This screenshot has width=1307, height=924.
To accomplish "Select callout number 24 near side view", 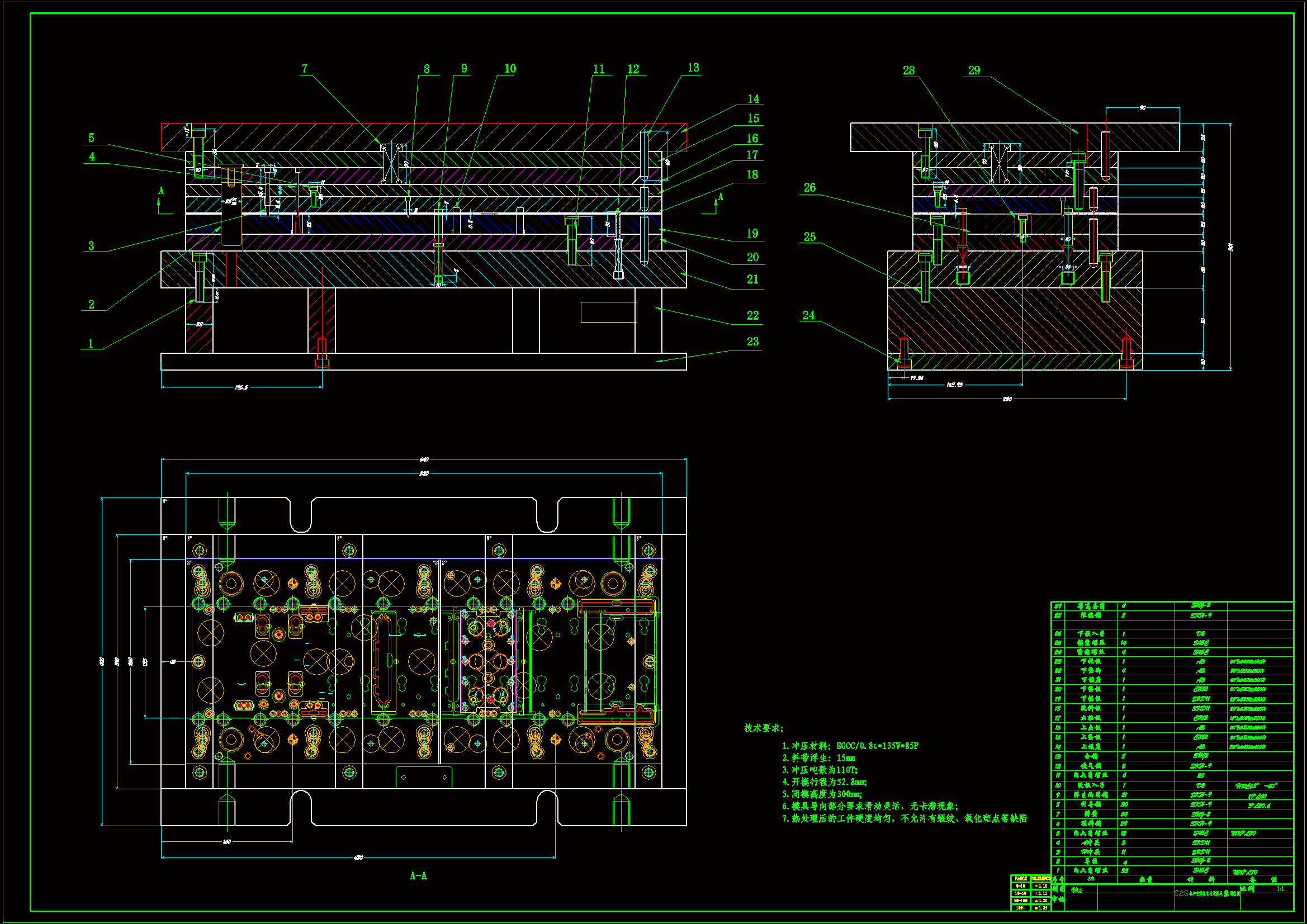I will point(808,315).
